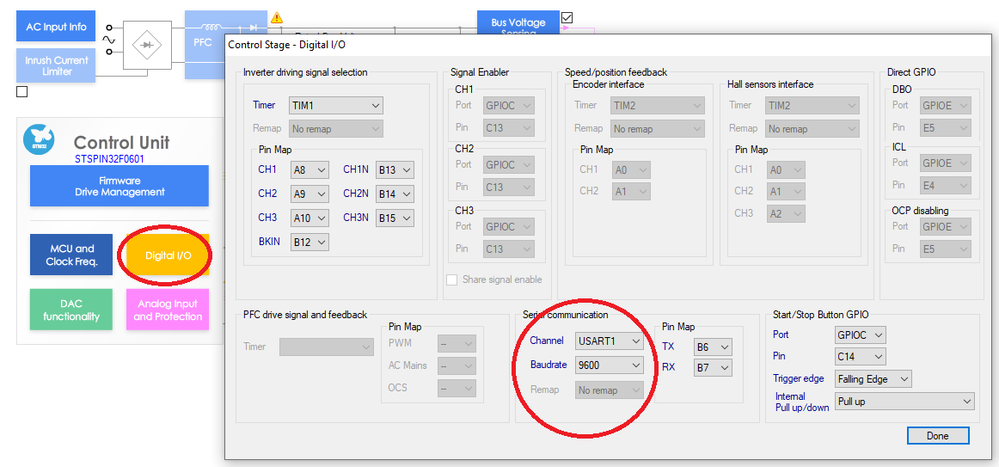Enable the Share signal enable checkbox
Viewport: 999px width, 467px height.
pyautogui.click(x=452, y=280)
